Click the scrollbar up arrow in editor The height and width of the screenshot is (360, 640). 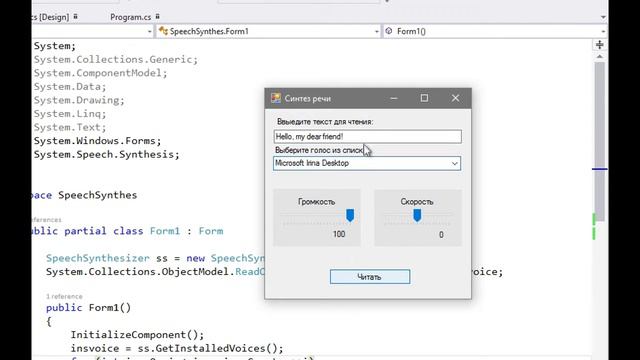coord(600,57)
